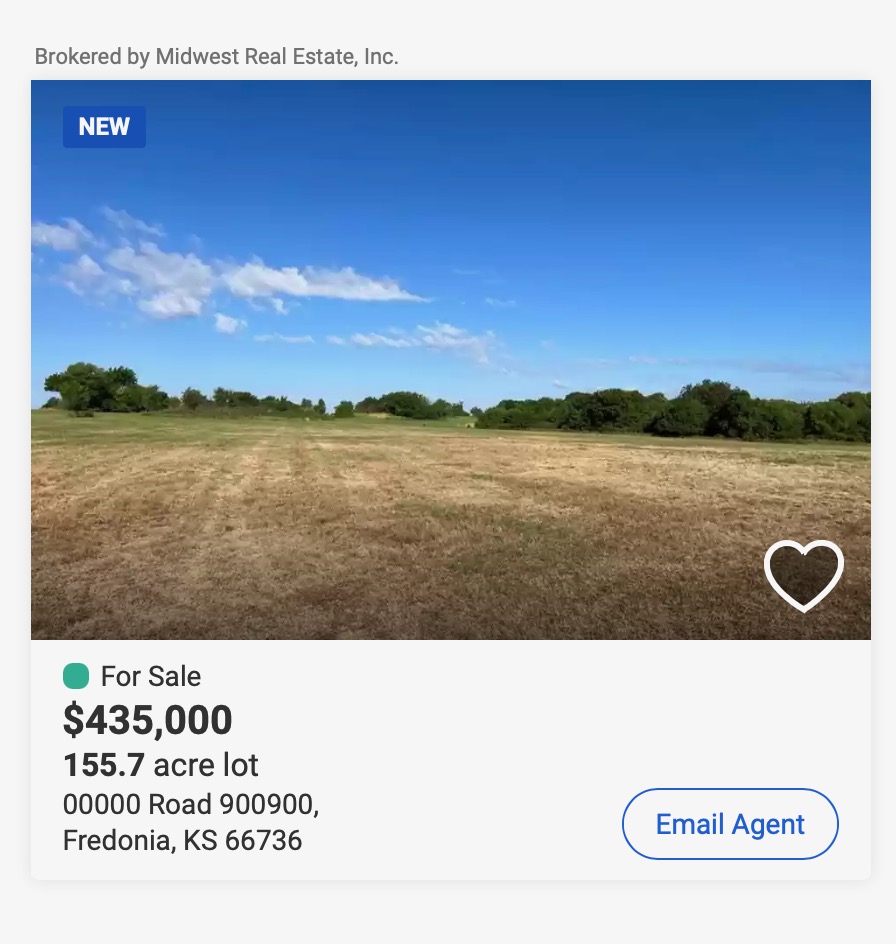Save listing with the heart icon
Screen dimensions: 896x944
tap(803, 575)
